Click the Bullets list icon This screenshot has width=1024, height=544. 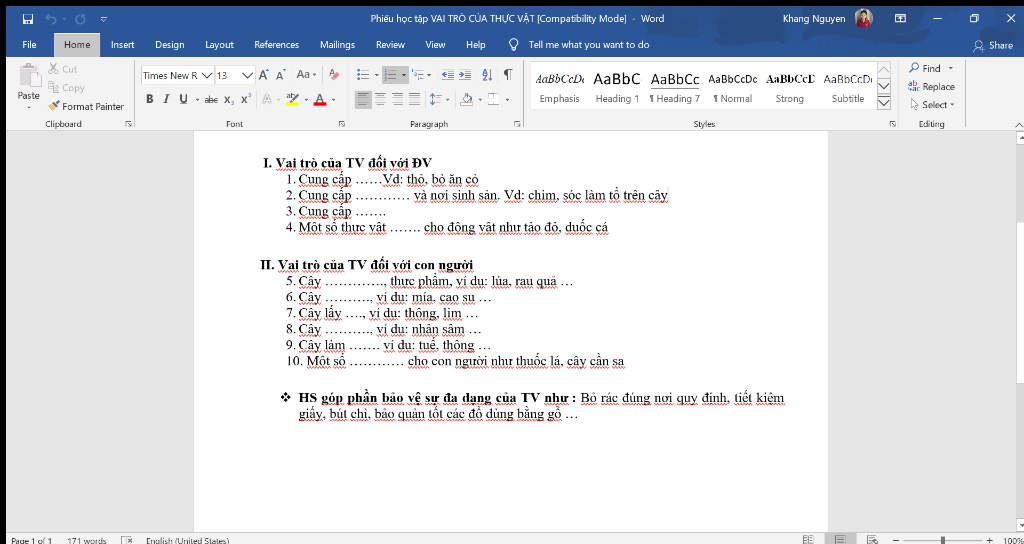(x=364, y=75)
